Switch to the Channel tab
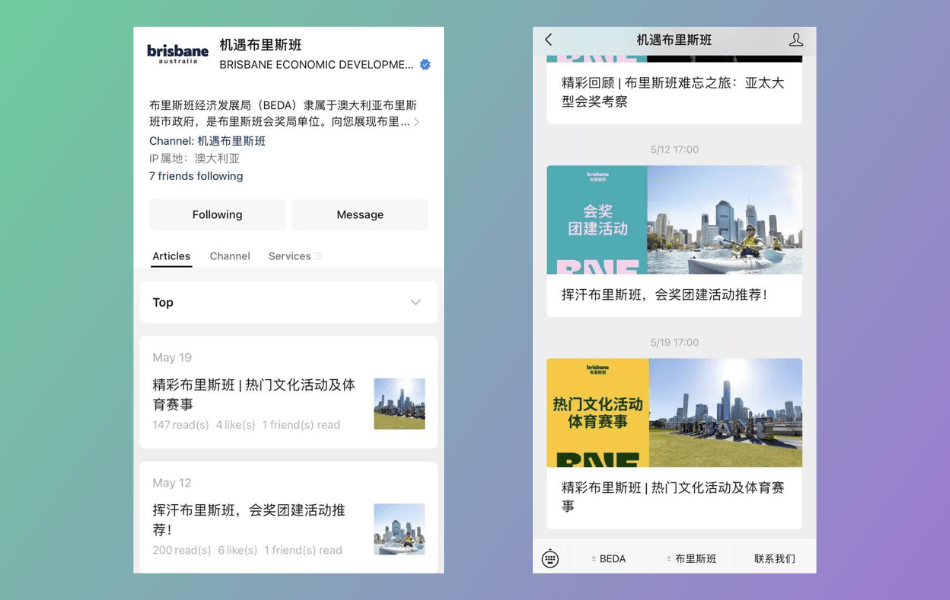The height and width of the screenshot is (600, 950). coord(230,256)
